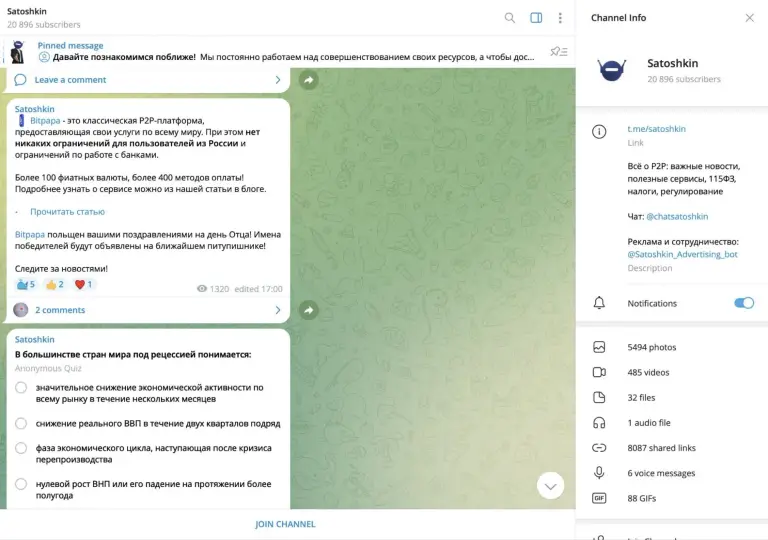This screenshot has height=540, width=768.
Task: Toggle the Notifications switch
Action: 744,303
